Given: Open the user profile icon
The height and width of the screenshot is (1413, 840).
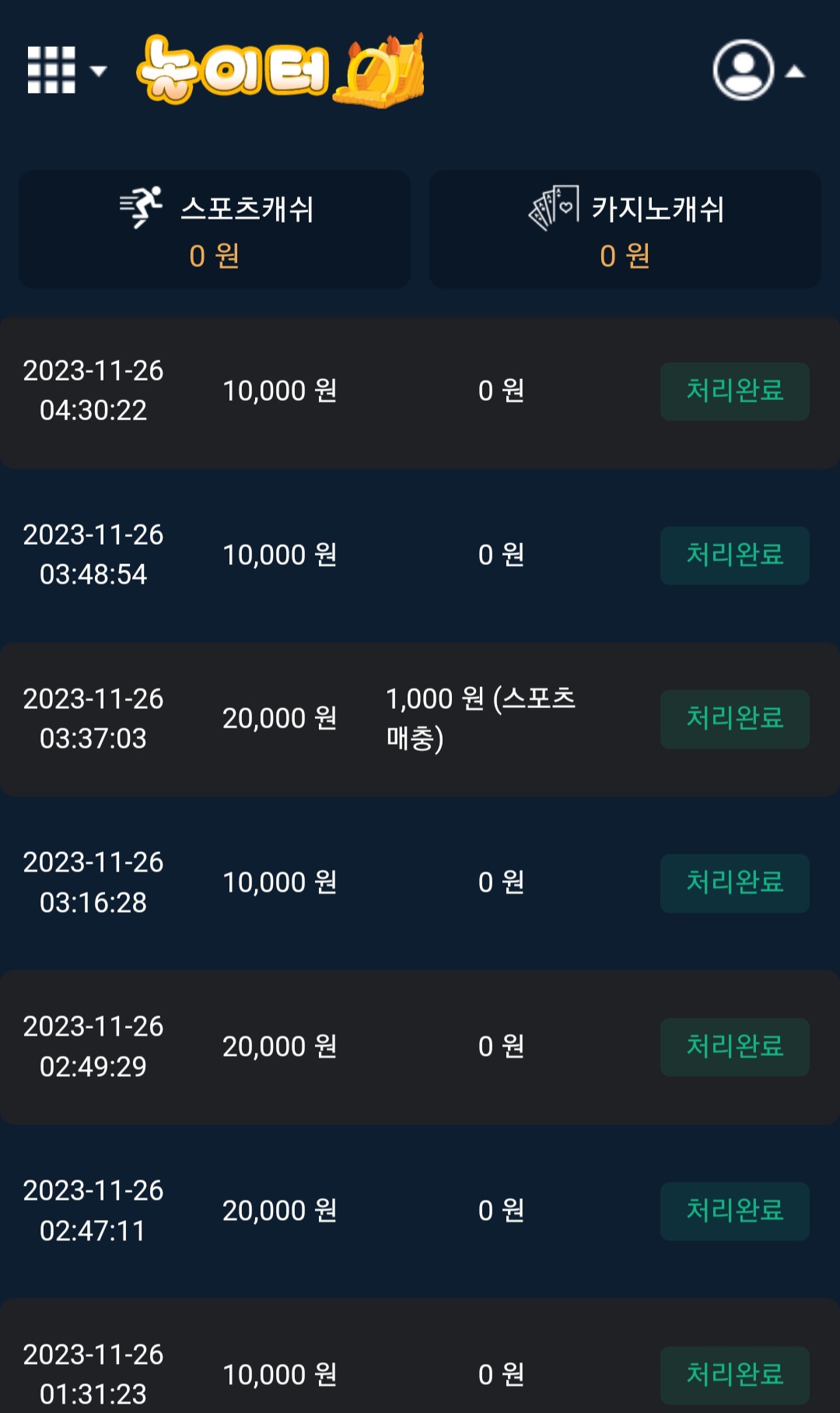Looking at the screenshot, I should (x=743, y=70).
